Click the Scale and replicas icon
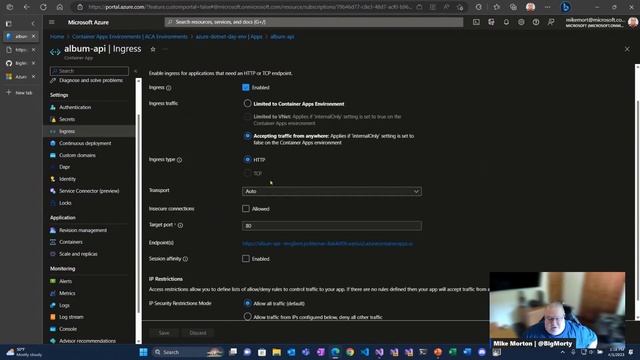This screenshot has width=640, height=360. tap(53, 254)
